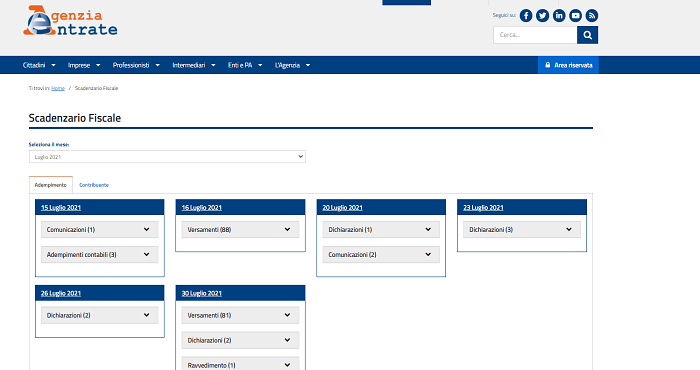Expand Ravvedimento (1) under 30 Luglio
Screen dimensions: 700x370
point(240,364)
